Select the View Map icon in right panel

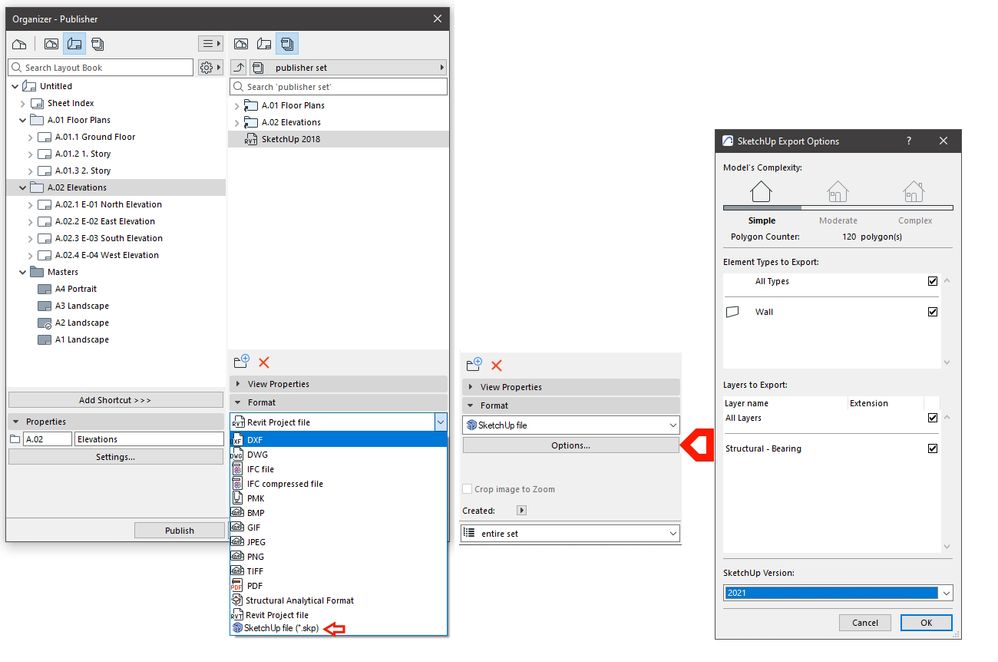pyautogui.click(x=241, y=44)
